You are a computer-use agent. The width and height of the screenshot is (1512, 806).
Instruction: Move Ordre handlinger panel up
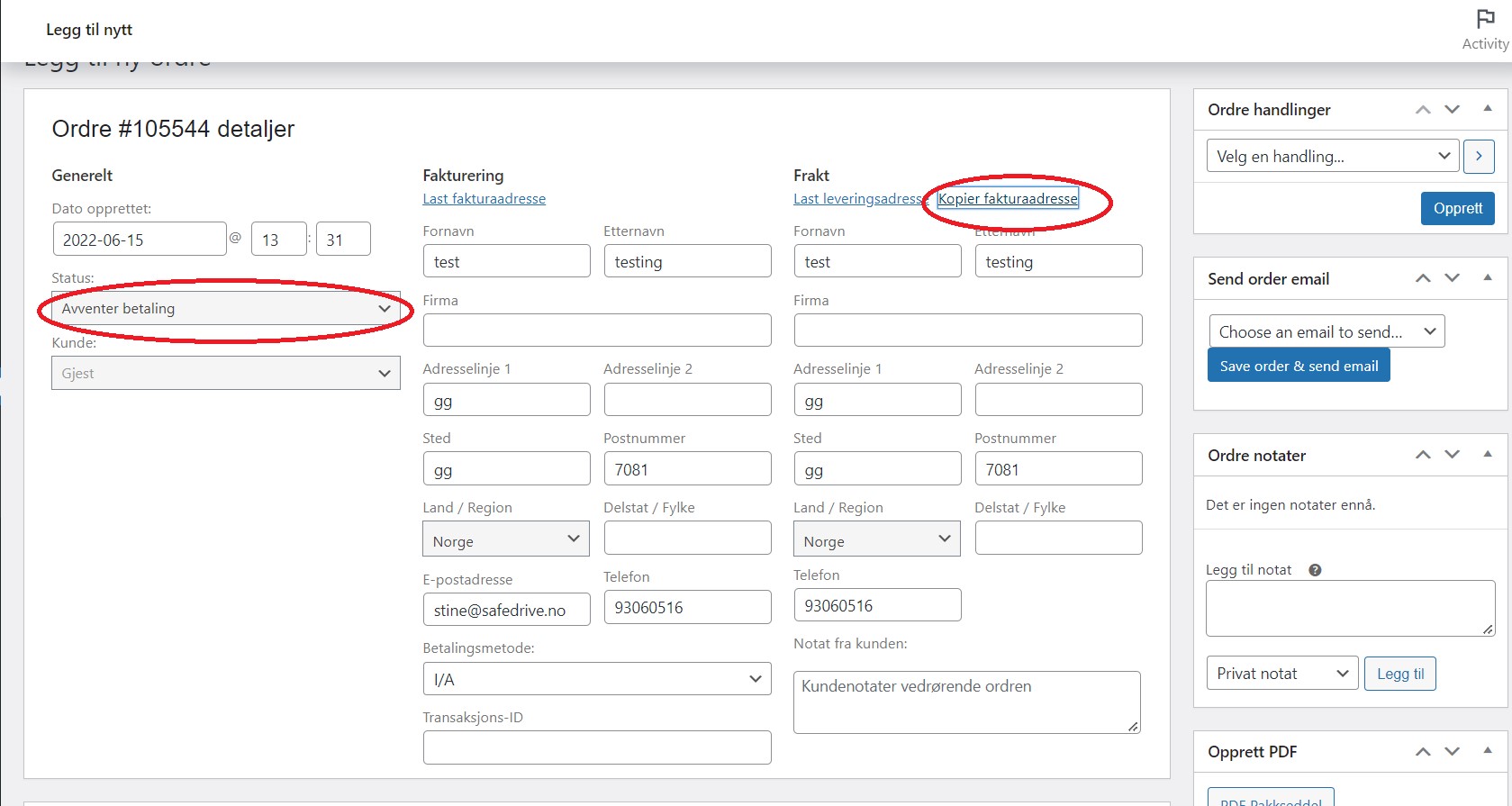pos(1423,110)
